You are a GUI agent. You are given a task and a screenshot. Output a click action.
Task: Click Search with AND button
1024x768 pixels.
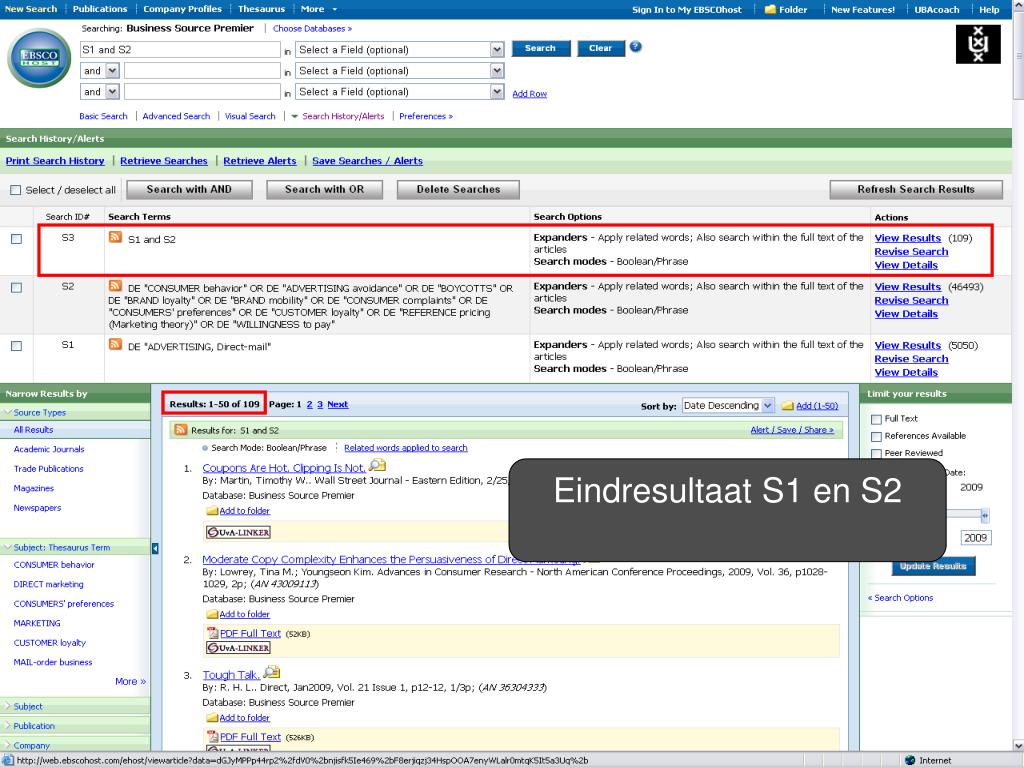189,189
